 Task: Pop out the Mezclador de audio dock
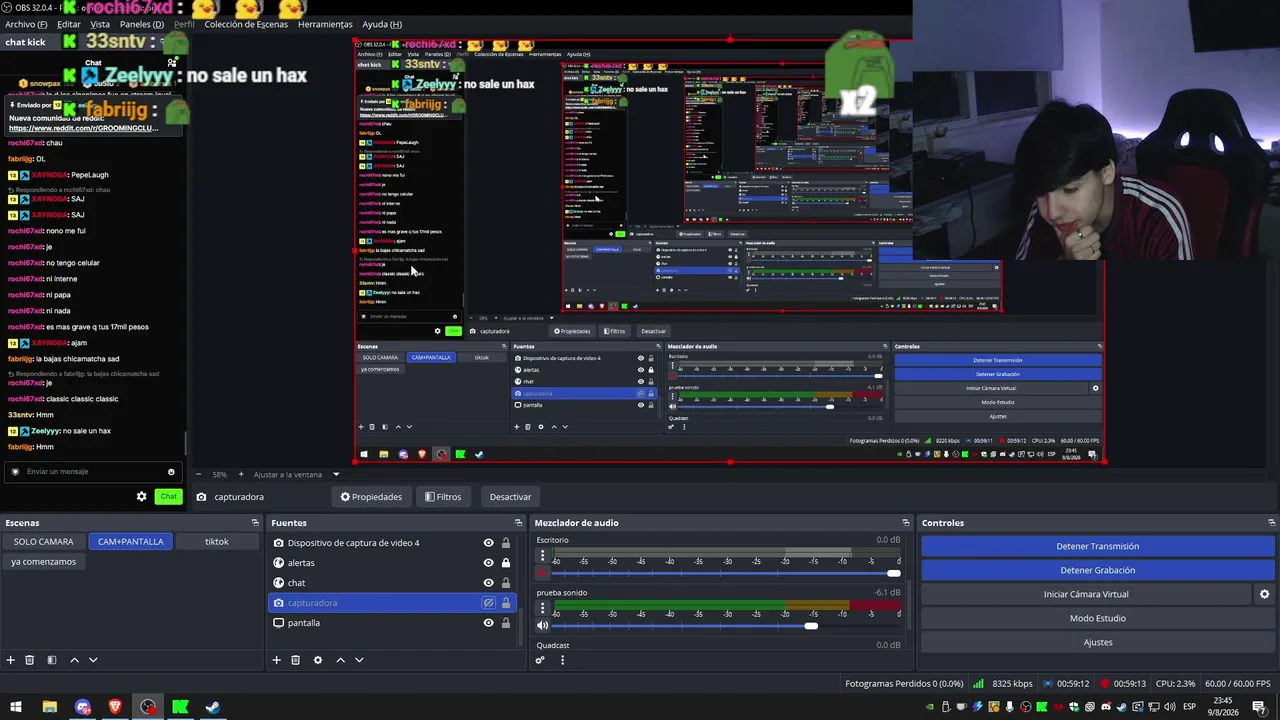pos(906,523)
